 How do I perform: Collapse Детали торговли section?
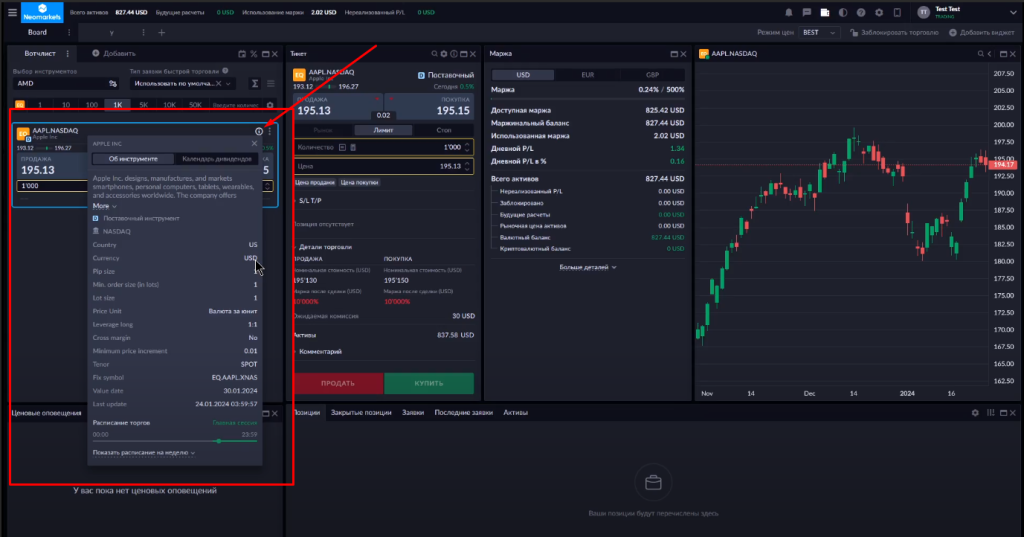pos(323,247)
